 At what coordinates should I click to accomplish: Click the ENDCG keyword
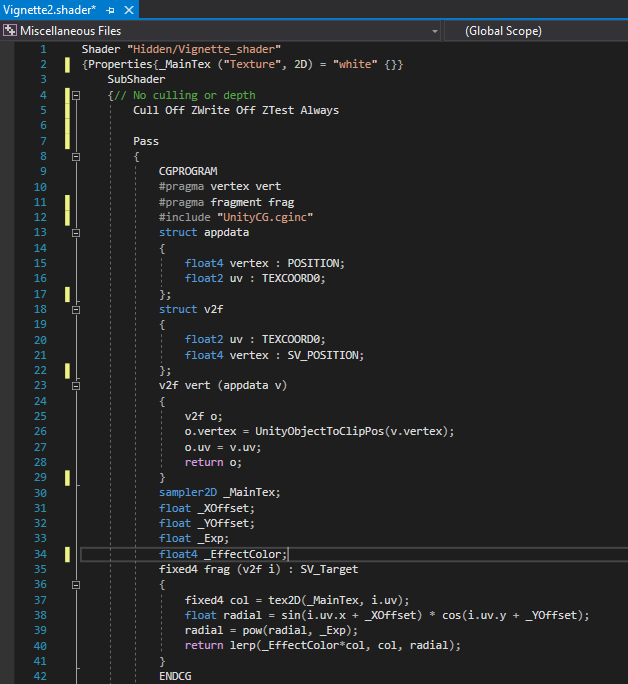click(174, 675)
